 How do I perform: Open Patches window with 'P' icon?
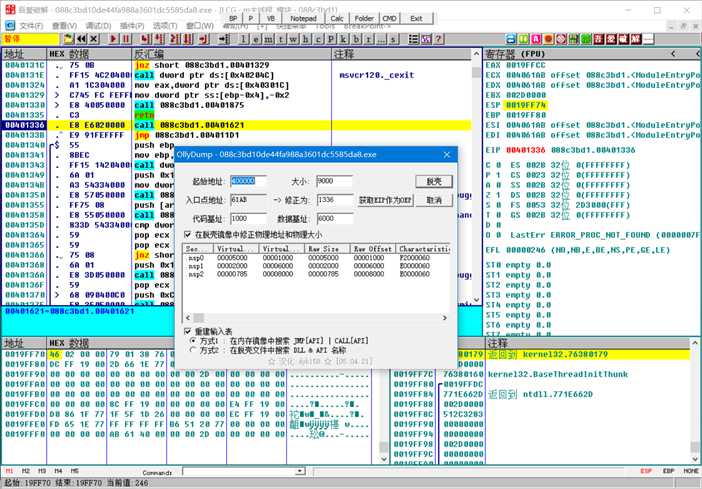click(x=331, y=39)
